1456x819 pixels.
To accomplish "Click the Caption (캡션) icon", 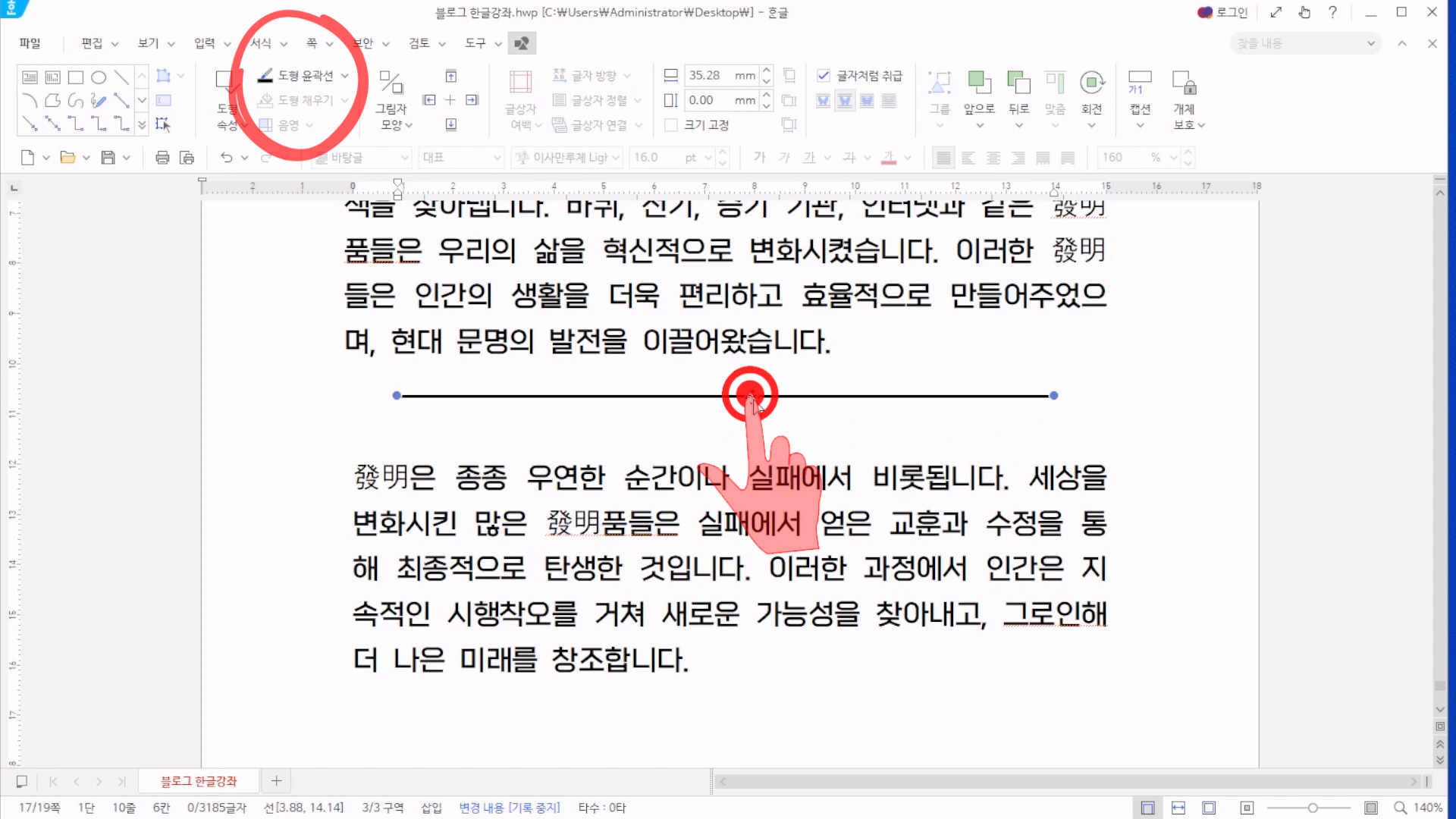I will coord(1140,82).
